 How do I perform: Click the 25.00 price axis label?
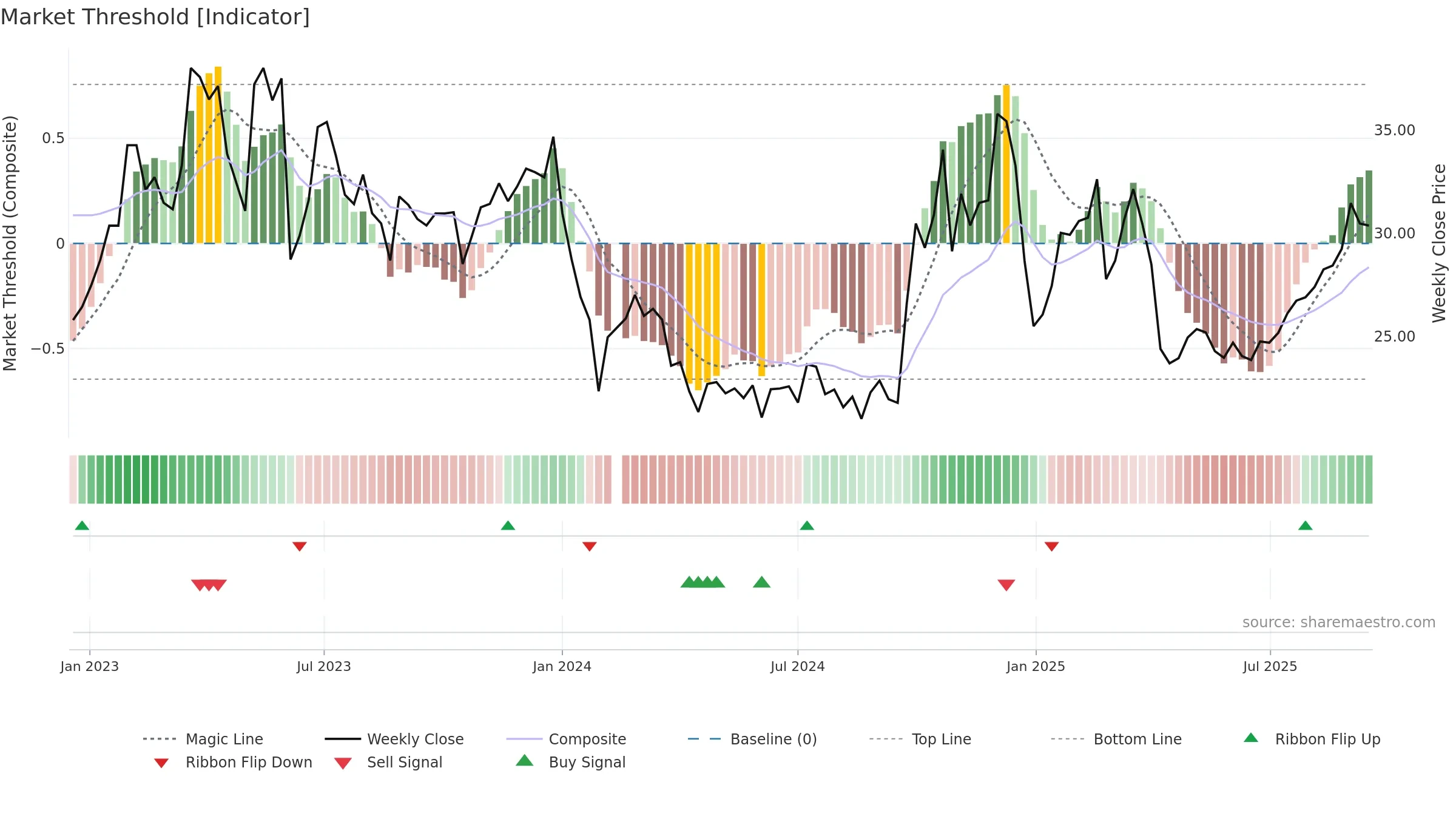(1395, 337)
